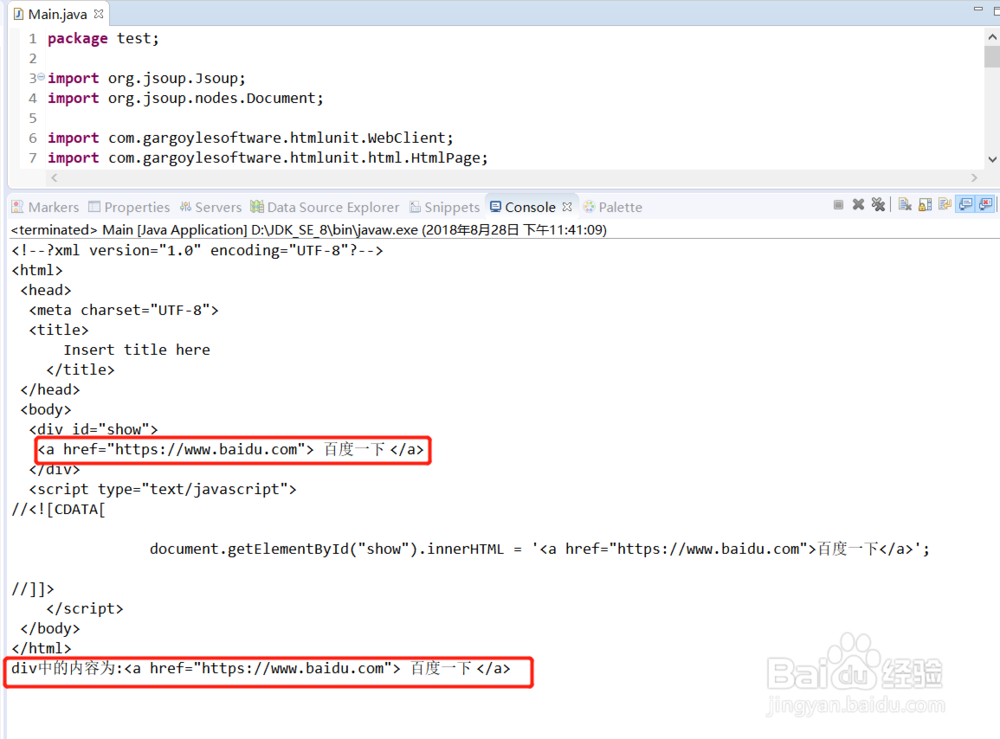Viewport: 1000px width, 739px height.
Task: Click the WebClient import line
Action: (x=250, y=138)
